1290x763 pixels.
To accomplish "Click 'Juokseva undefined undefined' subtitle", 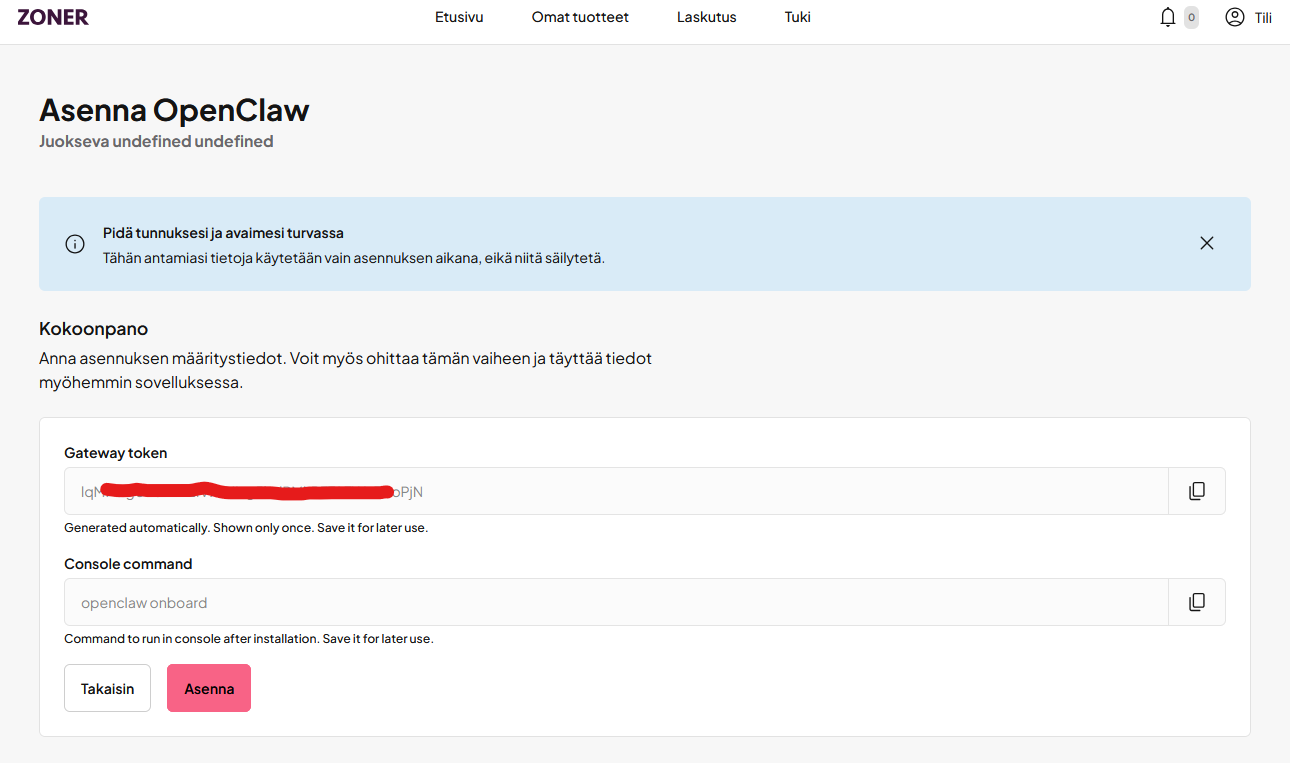I will click(x=156, y=142).
